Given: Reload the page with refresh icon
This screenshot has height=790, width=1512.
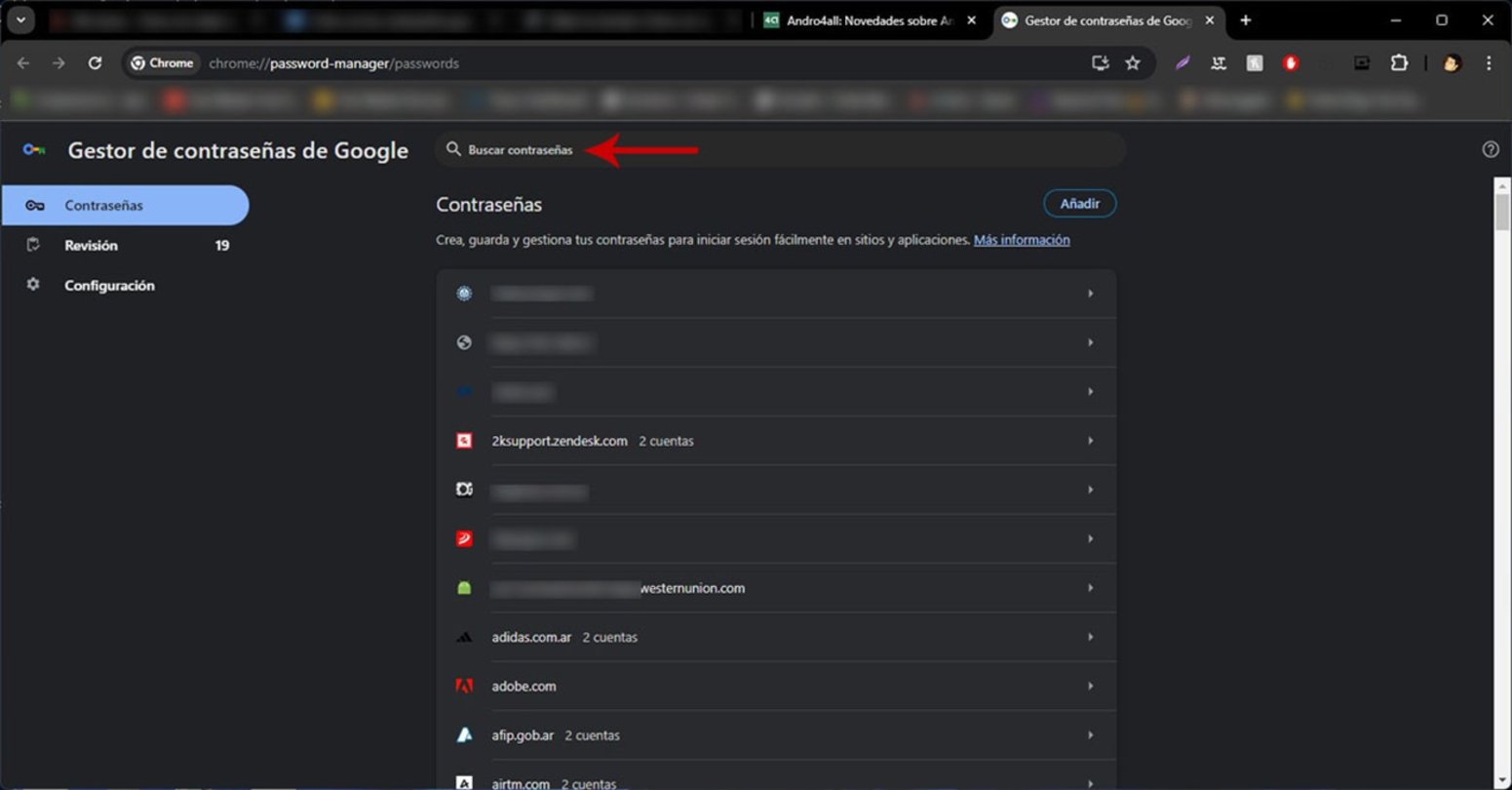Looking at the screenshot, I should pyautogui.click(x=95, y=63).
